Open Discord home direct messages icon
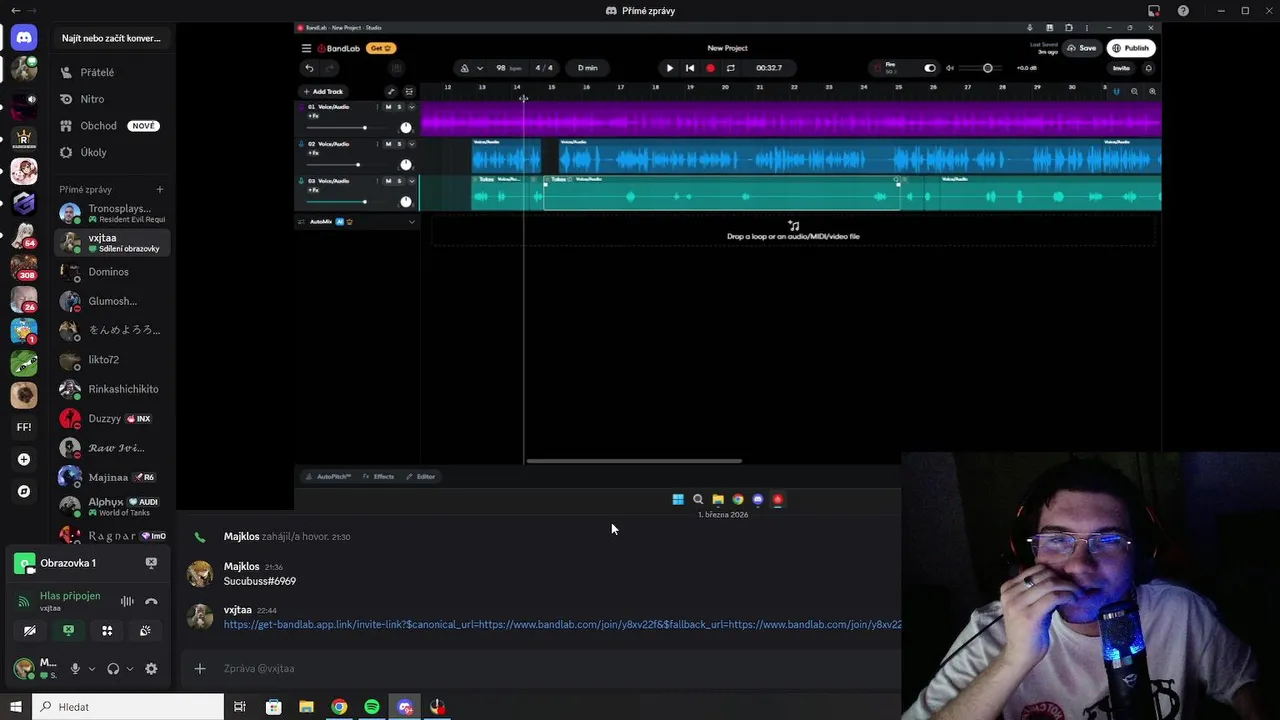The height and width of the screenshot is (720, 1280). pos(24,38)
